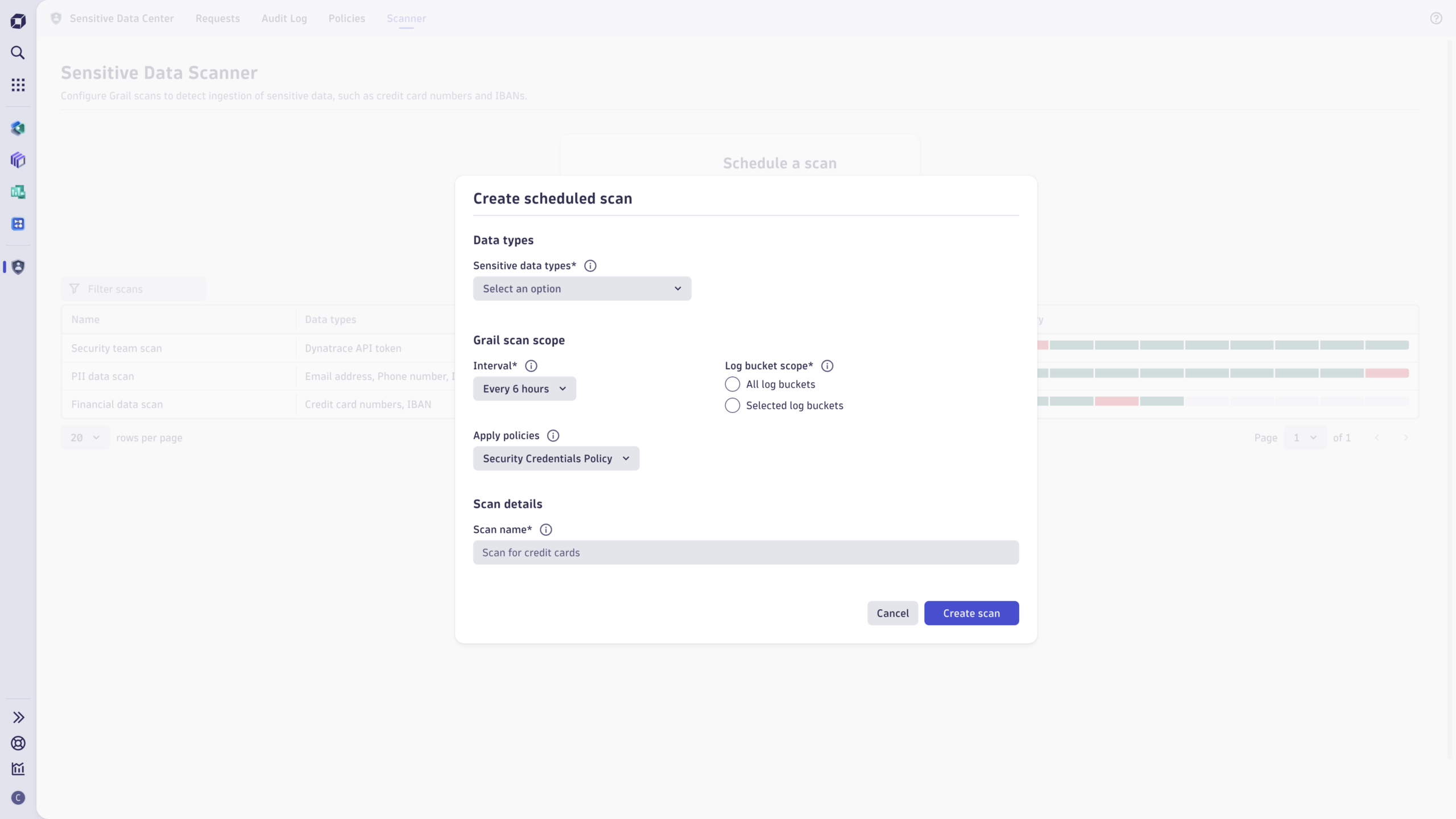Screen dimensions: 1456x819
Task: Click info icon next to Scan name
Action: (546, 530)
